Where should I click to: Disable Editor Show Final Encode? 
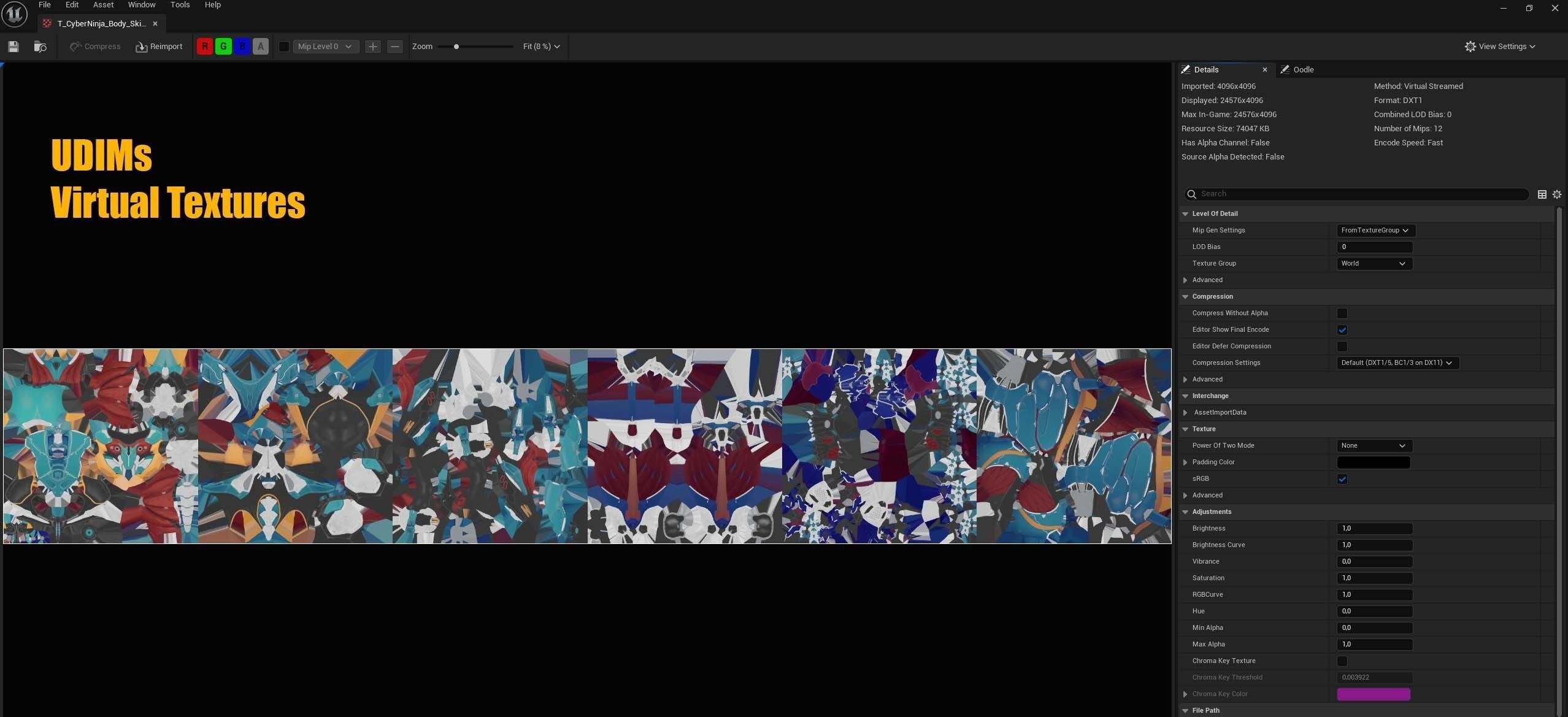[x=1342, y=330]
